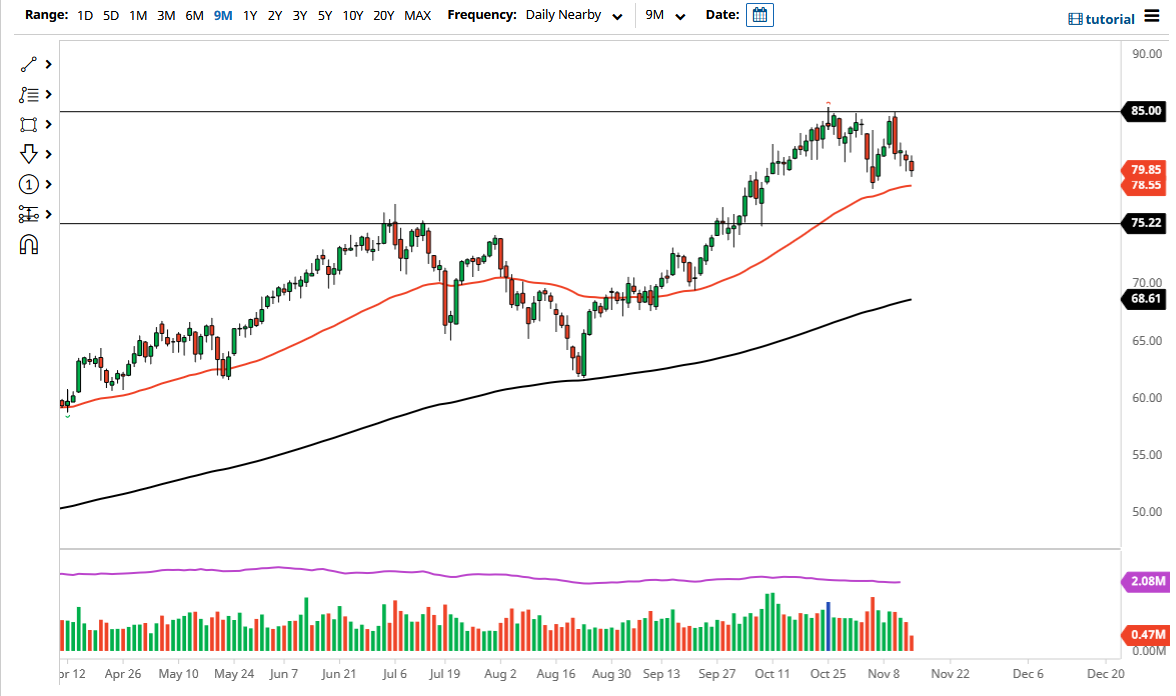Viewport: 1176px width, 696px height.
Task: Open the measurement tool in the sidebar
Action: pyautogui.click(x=29, y=213)
